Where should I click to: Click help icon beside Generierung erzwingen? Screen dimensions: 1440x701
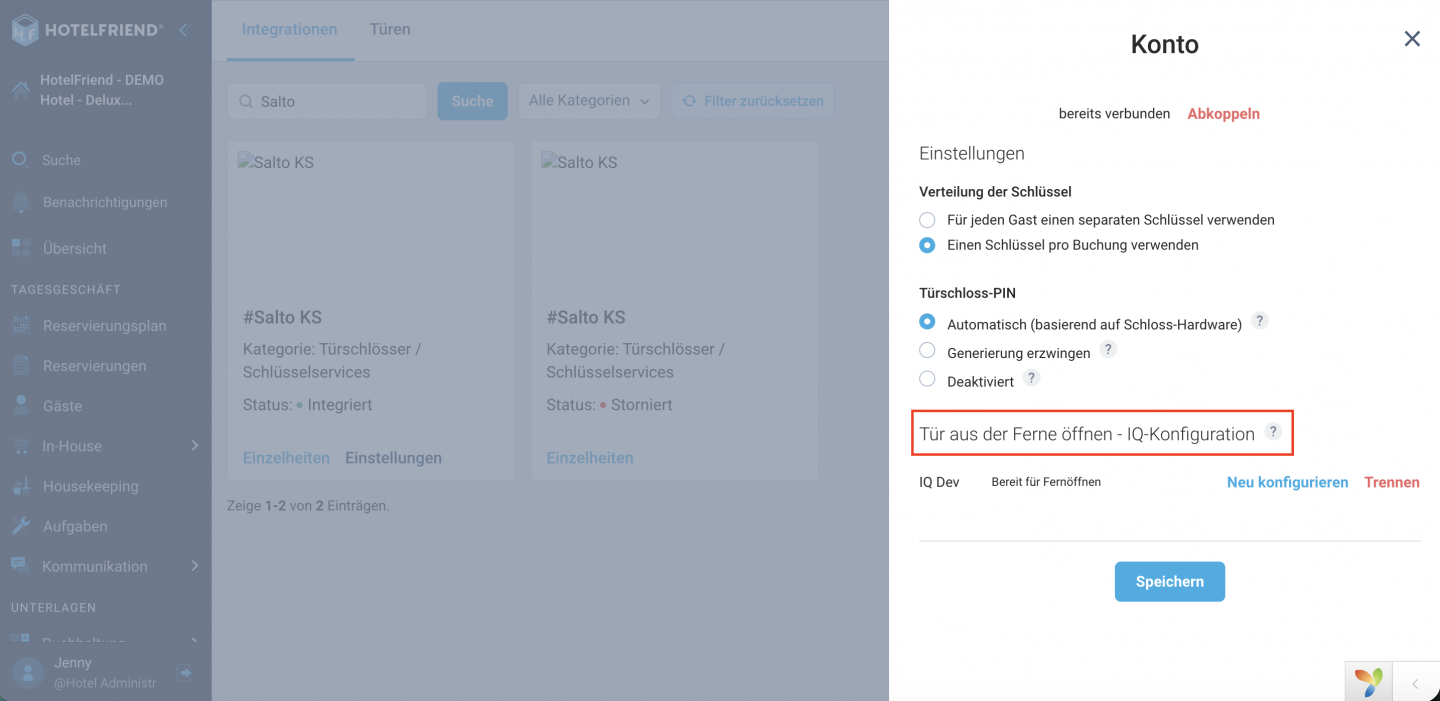coord(1108,349)
